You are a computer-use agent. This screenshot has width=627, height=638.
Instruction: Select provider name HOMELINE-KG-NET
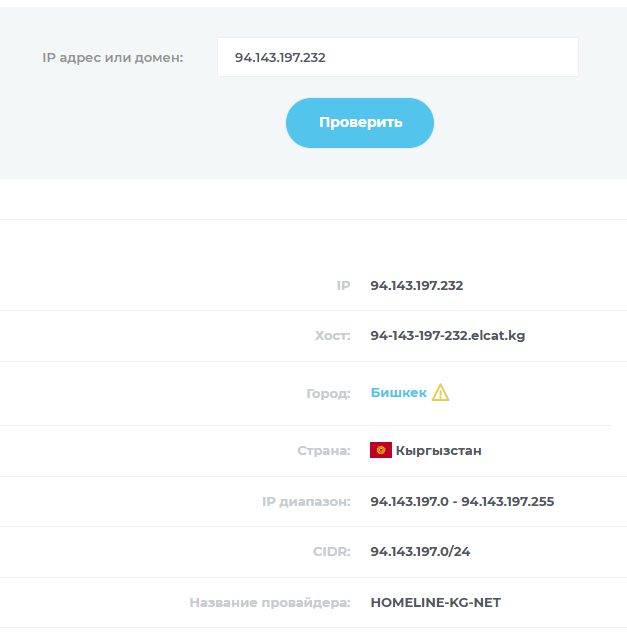pos(435,602)
